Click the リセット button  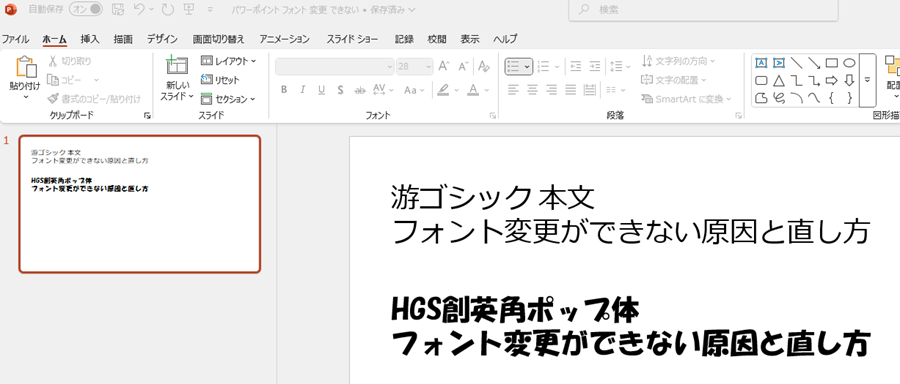(220, 80)
